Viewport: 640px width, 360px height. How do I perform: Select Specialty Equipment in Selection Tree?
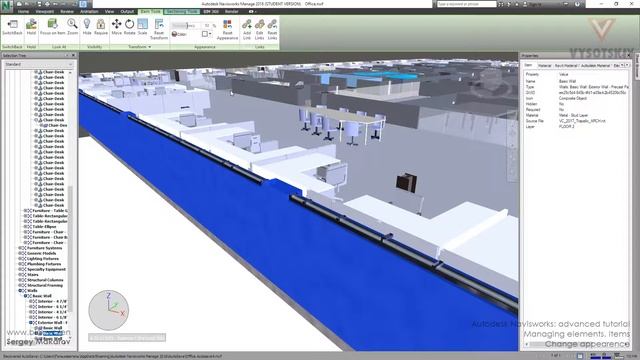click(x=46, y=269)
